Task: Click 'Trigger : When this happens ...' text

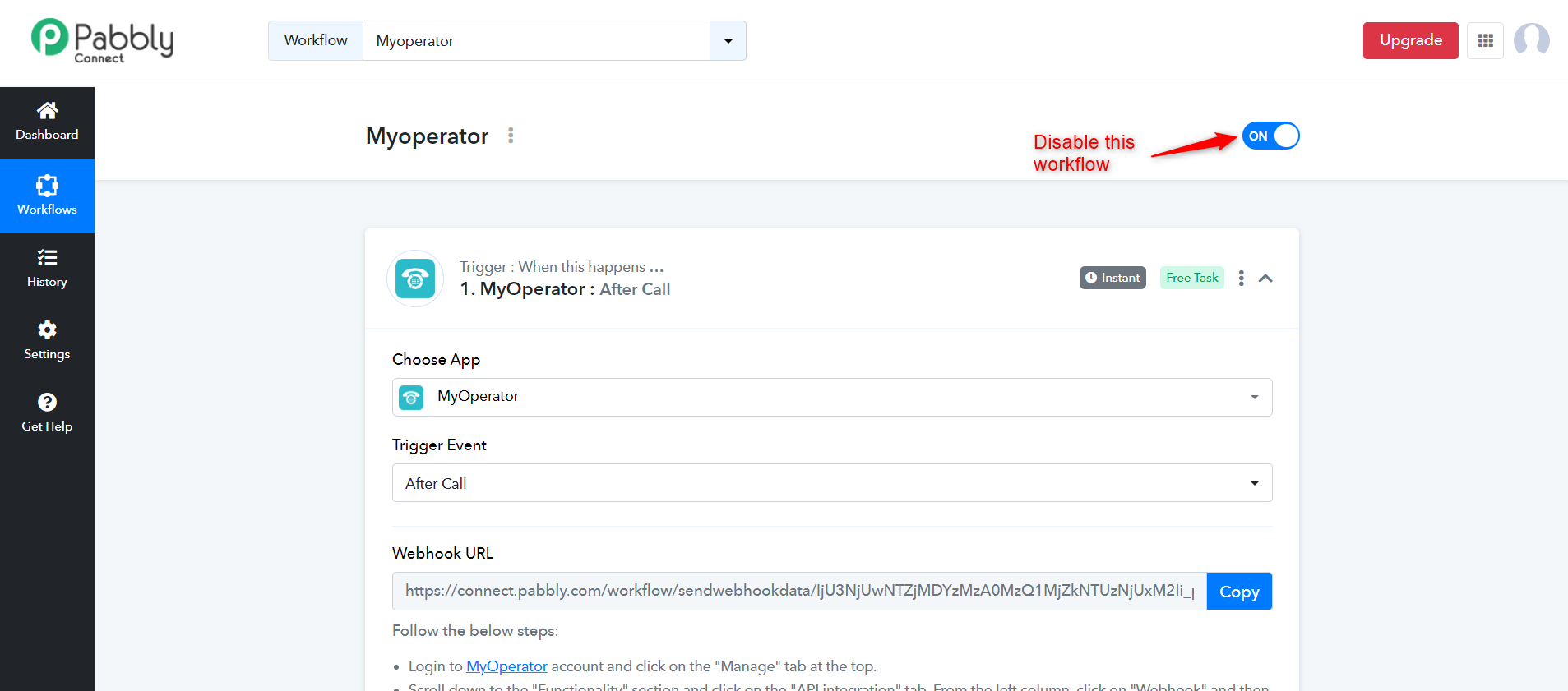Action: pyautogui.click(x=562, y=267)
